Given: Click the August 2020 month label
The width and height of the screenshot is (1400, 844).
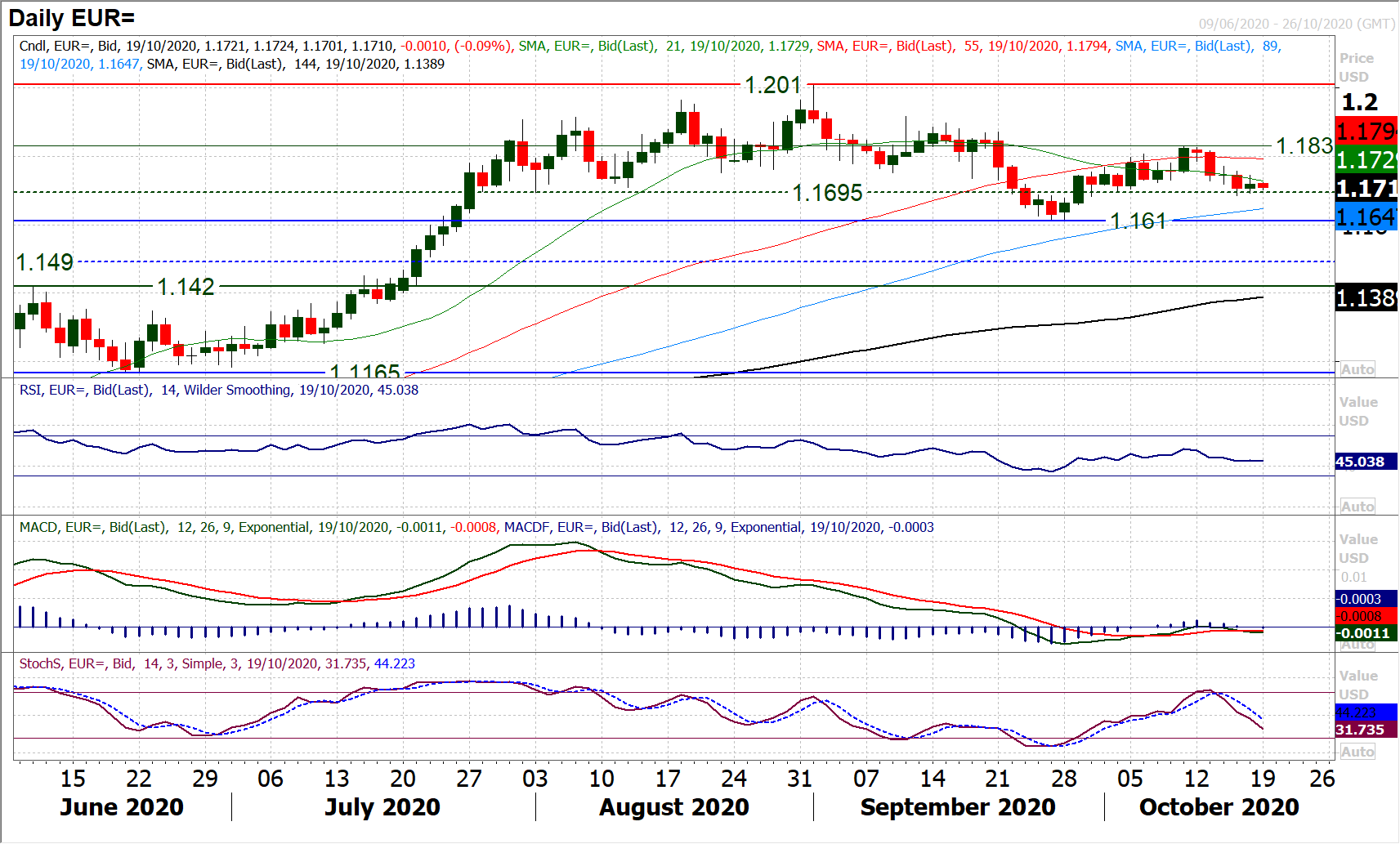Looking at the screenshot, I should (673, 807).
